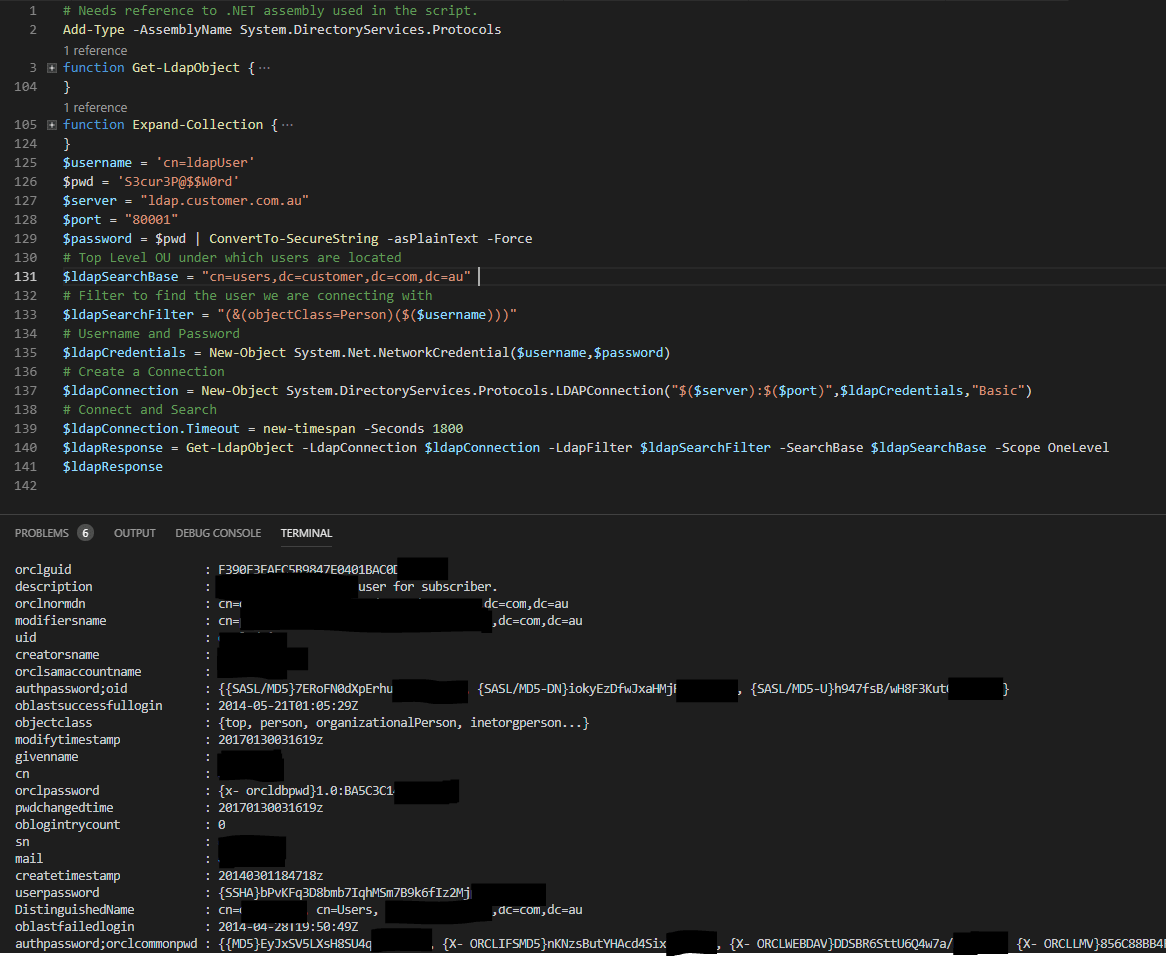Viewport: 1166px width, 956px height.
Task: Expand the folded Get-LdapObject function on line 3
Action: (50, 67)
